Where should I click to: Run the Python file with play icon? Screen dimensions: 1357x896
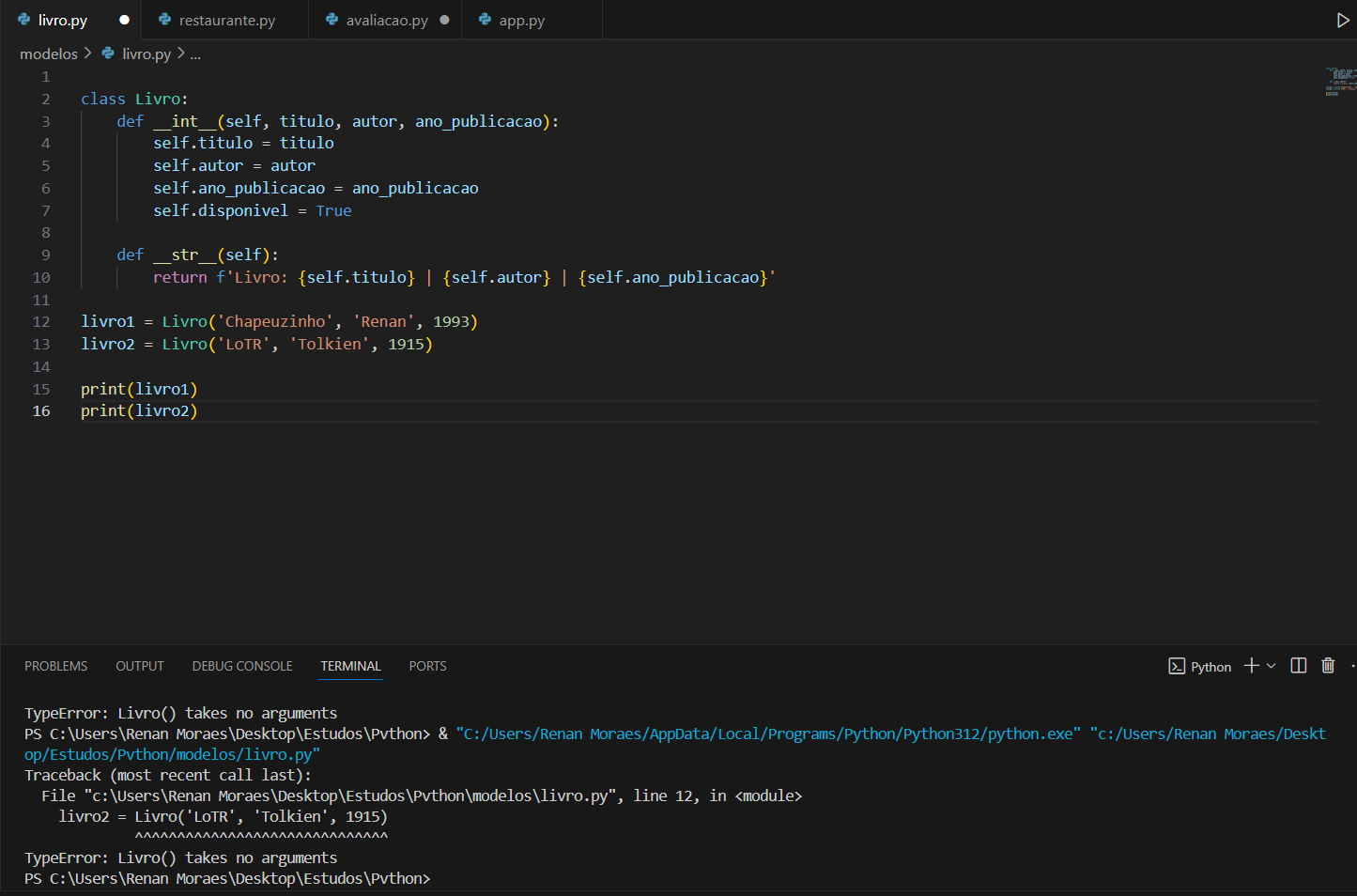click(1343, 21)
